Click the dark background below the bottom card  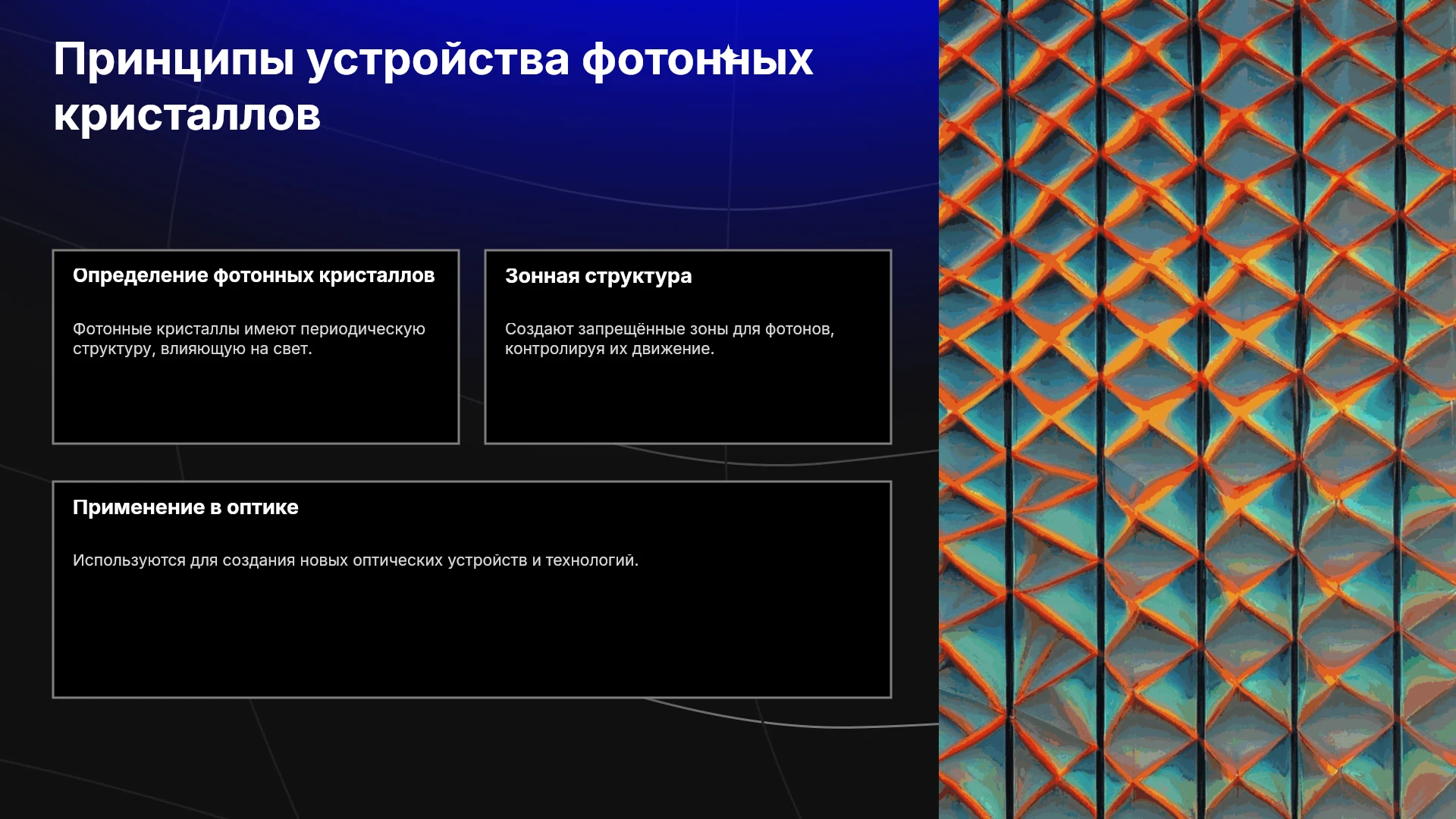coord(470,758)
